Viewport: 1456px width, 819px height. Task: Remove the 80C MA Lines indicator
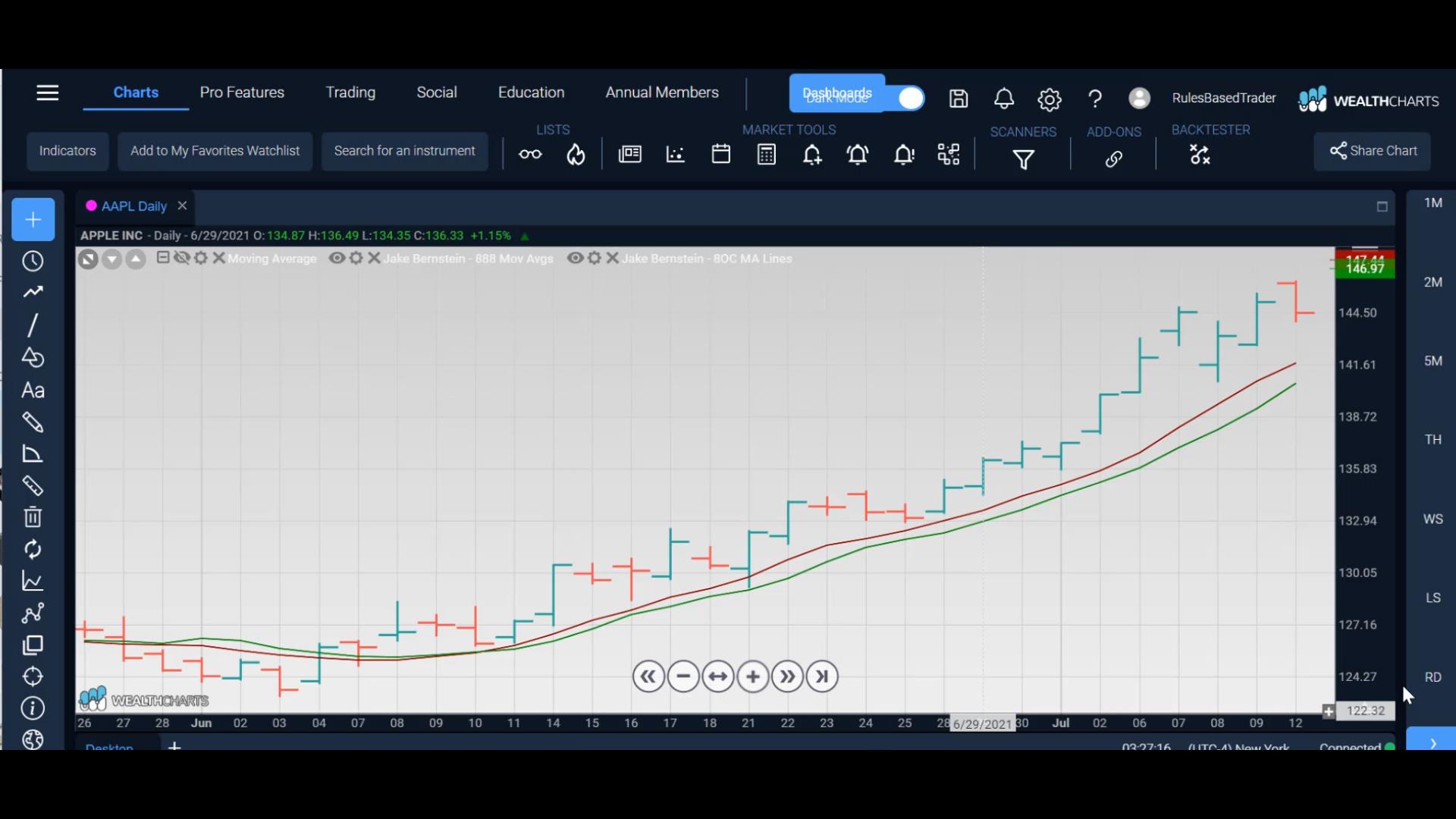(x=613, y=258)
